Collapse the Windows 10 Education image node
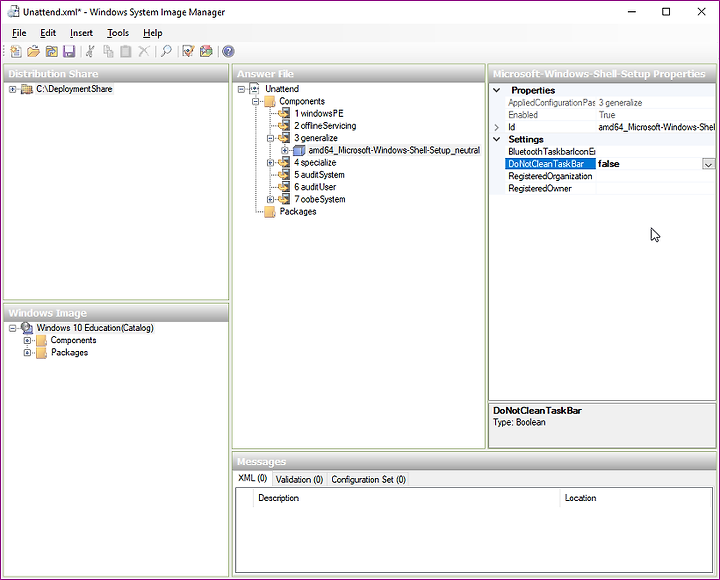This screenshot has height=580, width=720. (12, 328)
